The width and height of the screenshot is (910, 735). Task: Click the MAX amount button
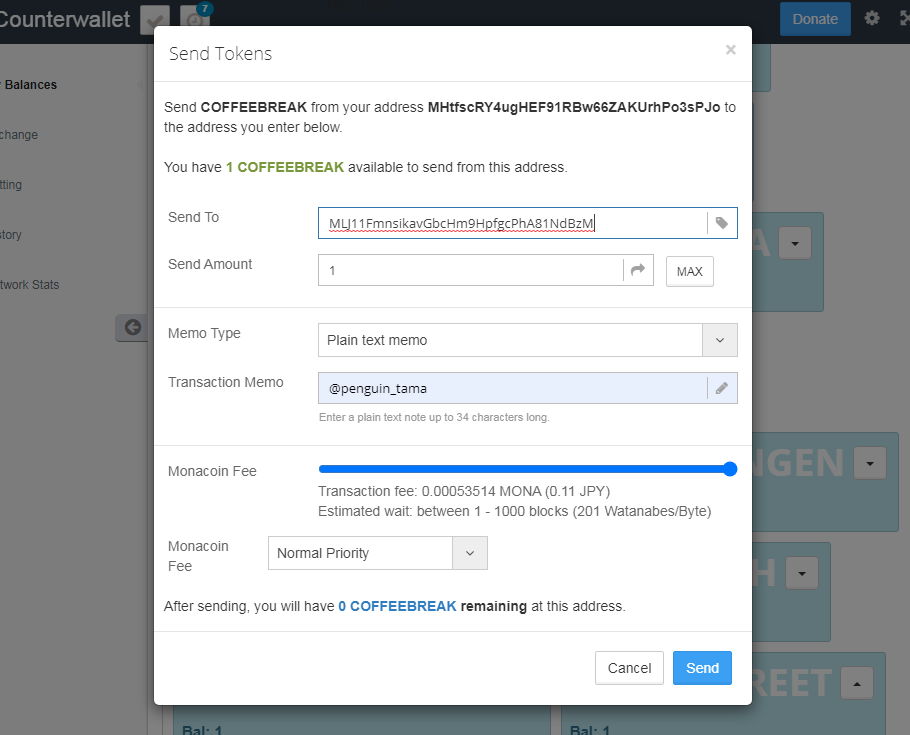click(689, 271)
